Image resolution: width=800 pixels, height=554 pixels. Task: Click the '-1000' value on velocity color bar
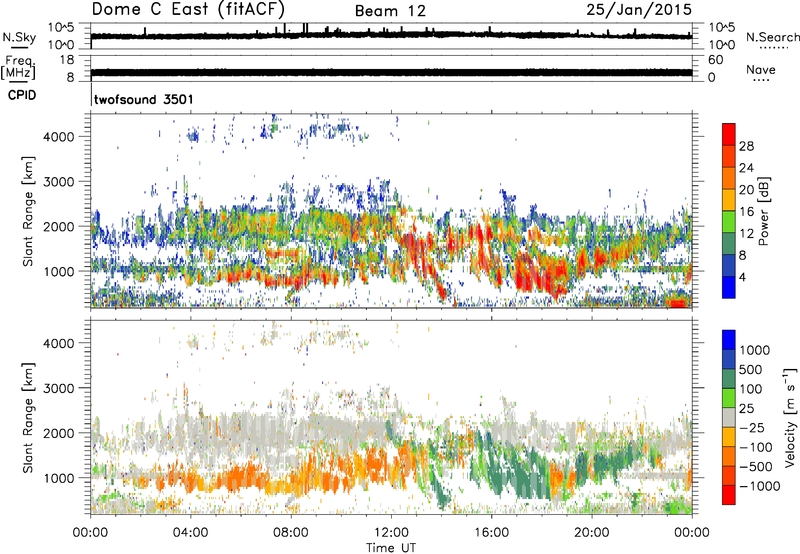[759, 486]
